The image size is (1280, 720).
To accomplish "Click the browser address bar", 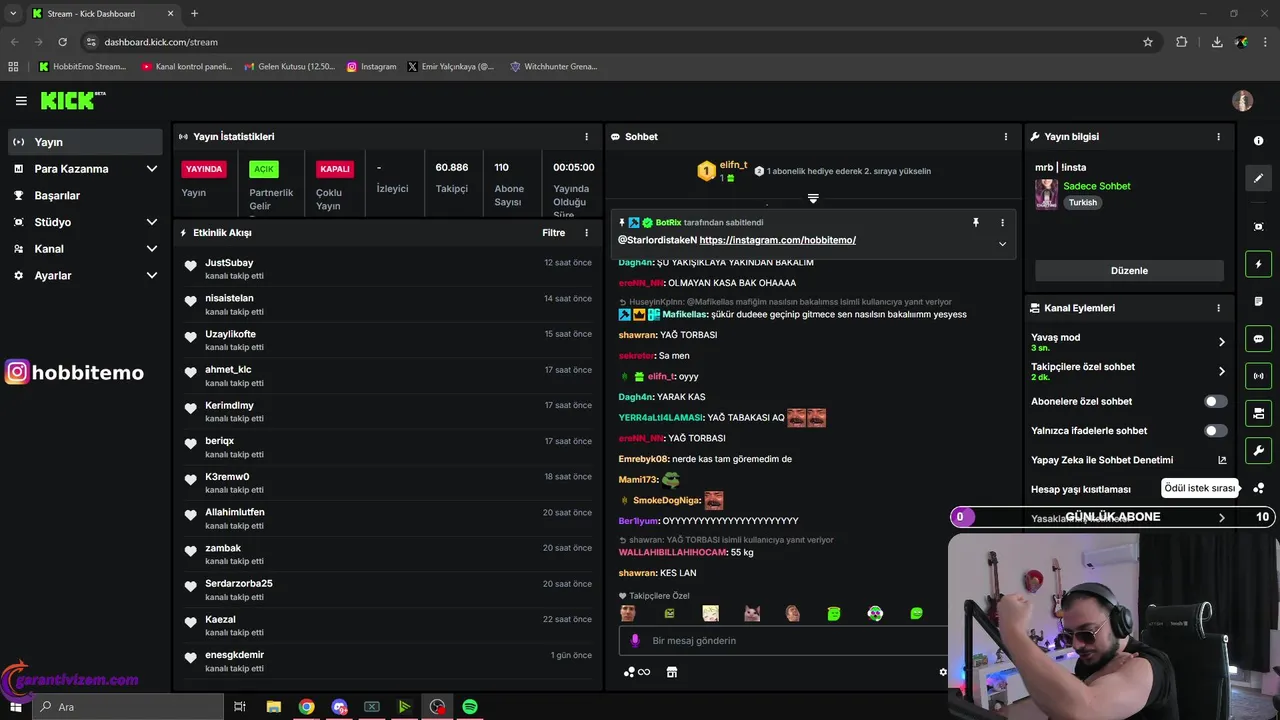I will click(620, 42).
